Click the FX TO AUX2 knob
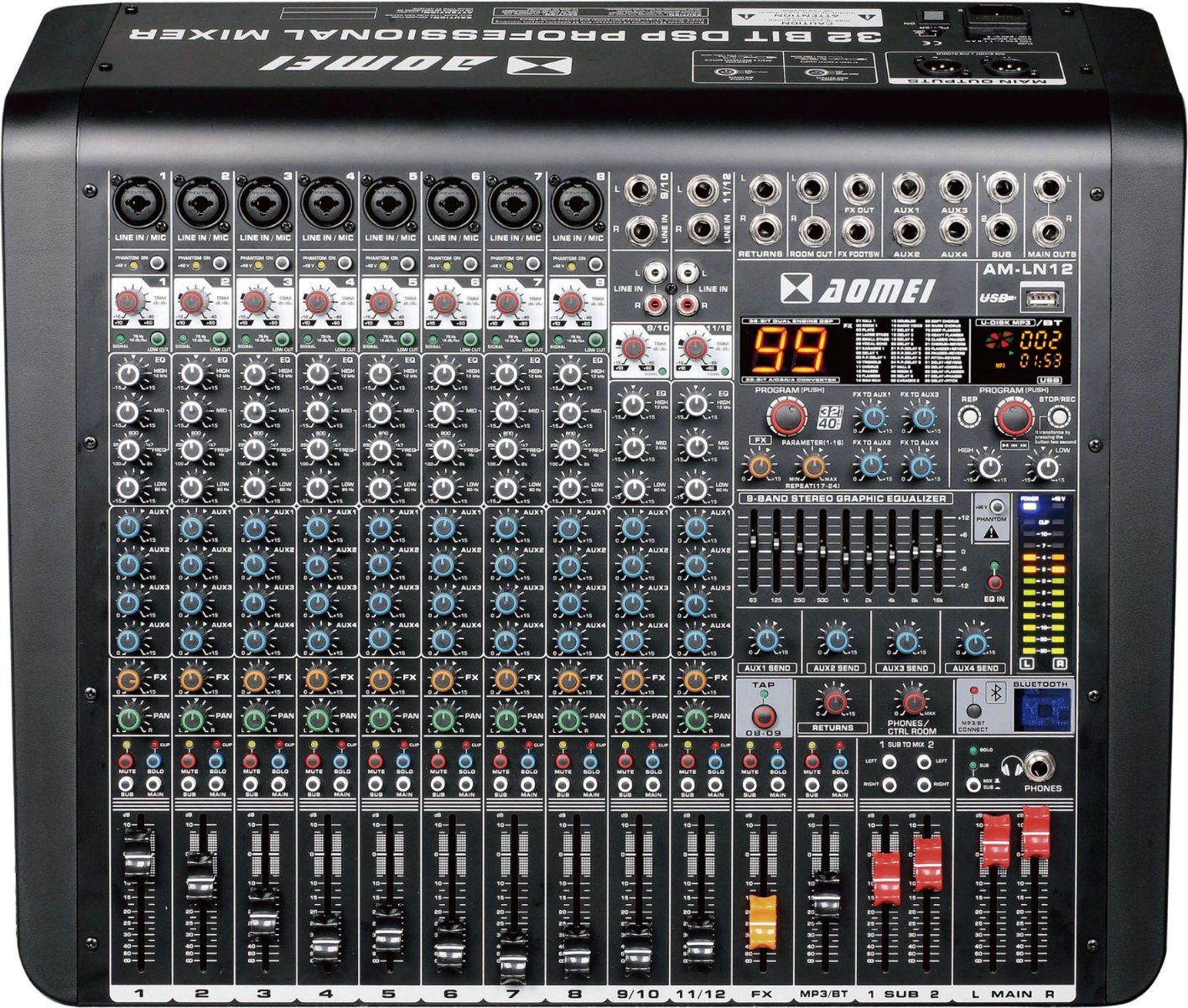 [872, 465]
